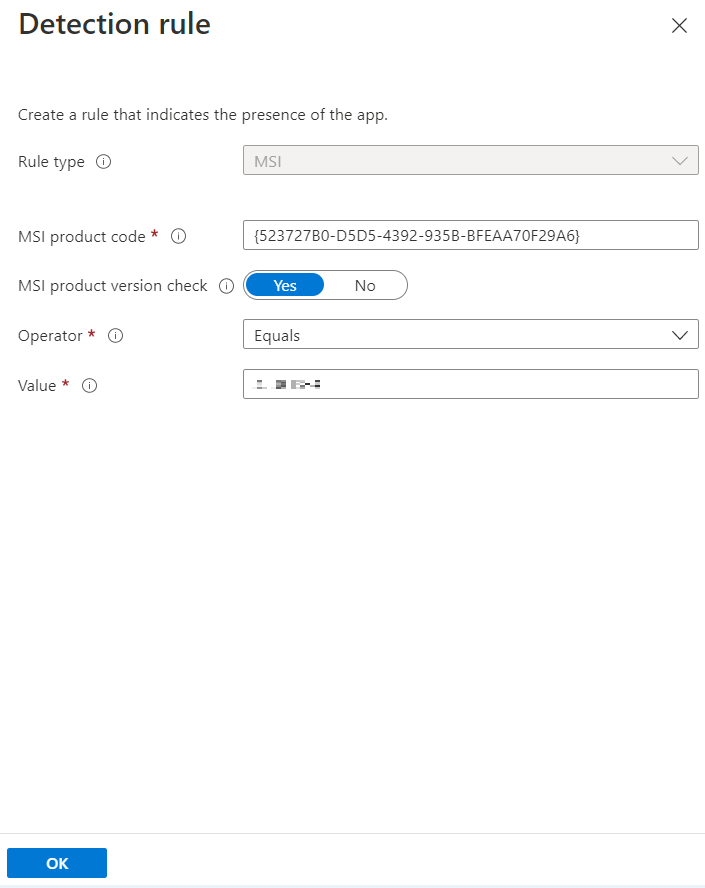Expand the Operator chevron arrow
705x888 pixels.
tap(680, 335)
